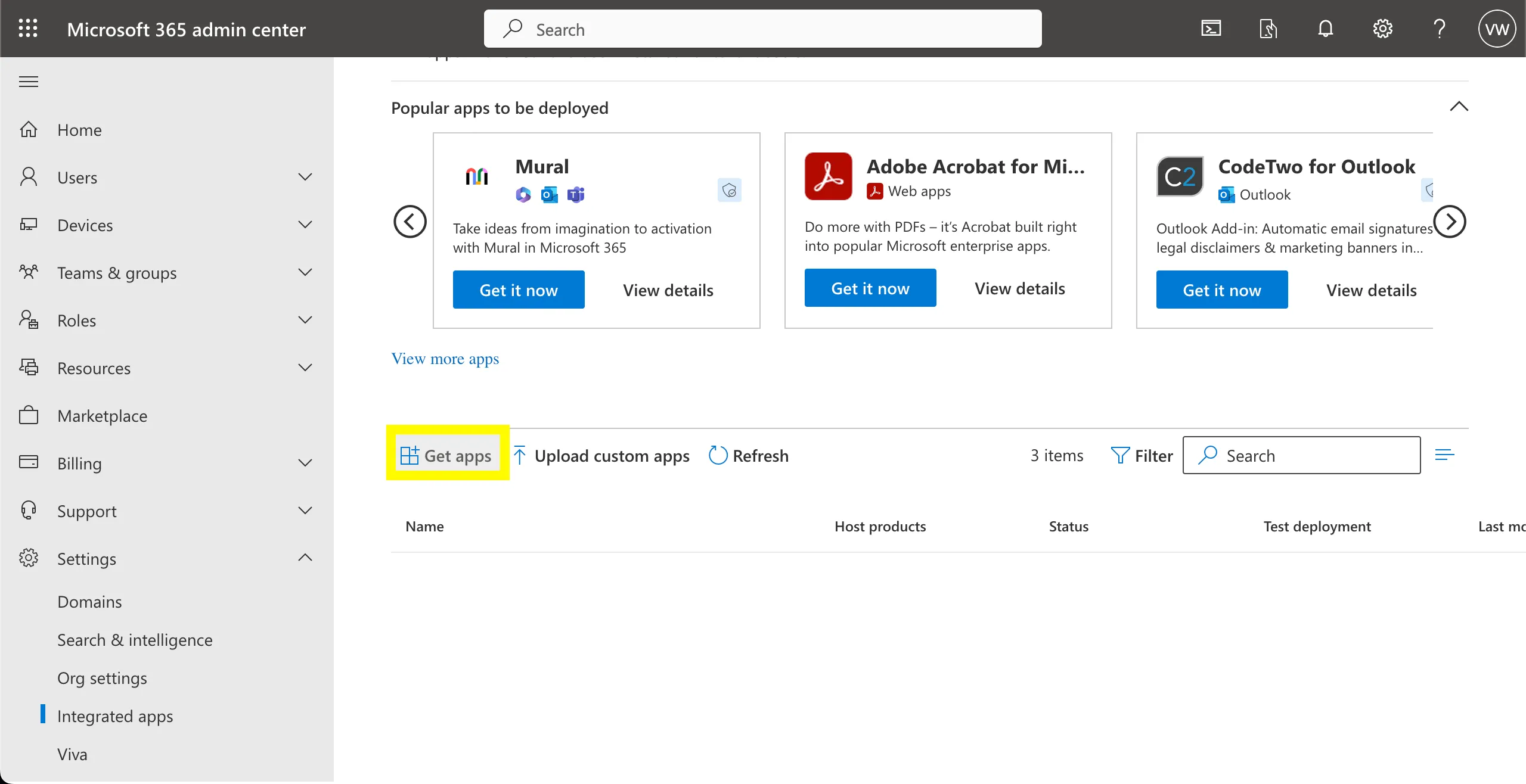
Task: Go to Marketplace in the sidebar
Action: (x=102, y=416)
